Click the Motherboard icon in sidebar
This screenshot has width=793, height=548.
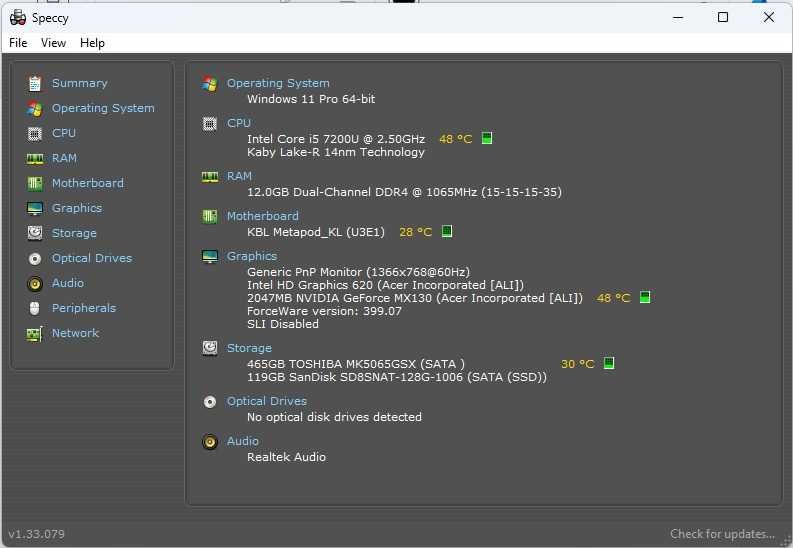pos(34,184)
